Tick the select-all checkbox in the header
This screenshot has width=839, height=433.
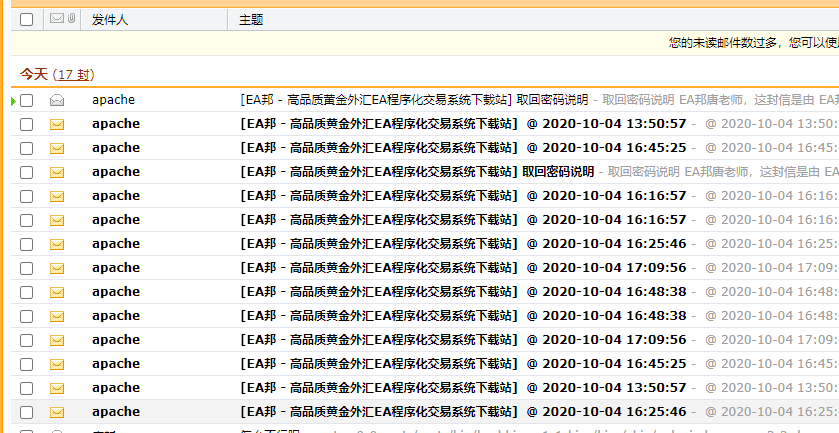(x=26, y=20)
